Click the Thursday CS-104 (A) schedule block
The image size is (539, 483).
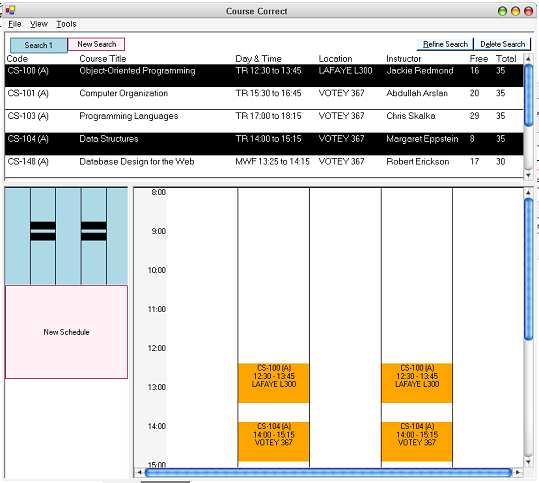click(417, 441)
